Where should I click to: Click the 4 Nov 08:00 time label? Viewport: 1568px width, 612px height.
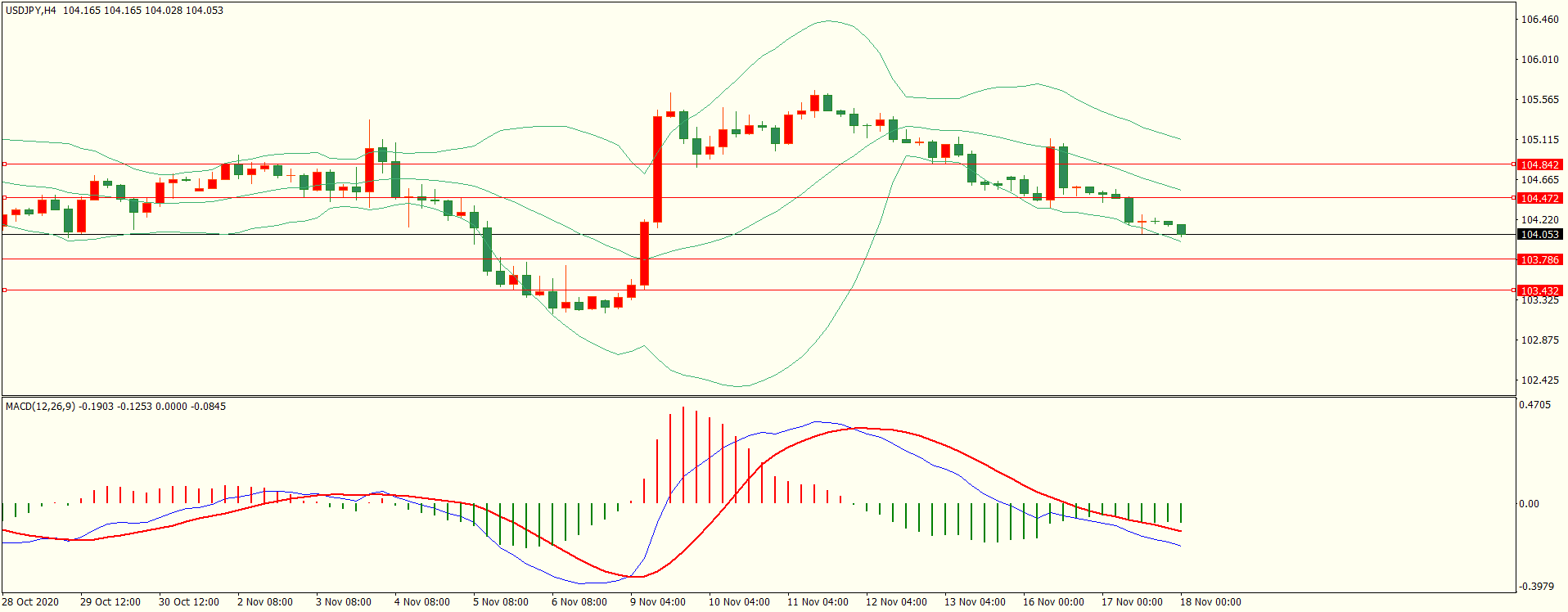pos(422,602)
